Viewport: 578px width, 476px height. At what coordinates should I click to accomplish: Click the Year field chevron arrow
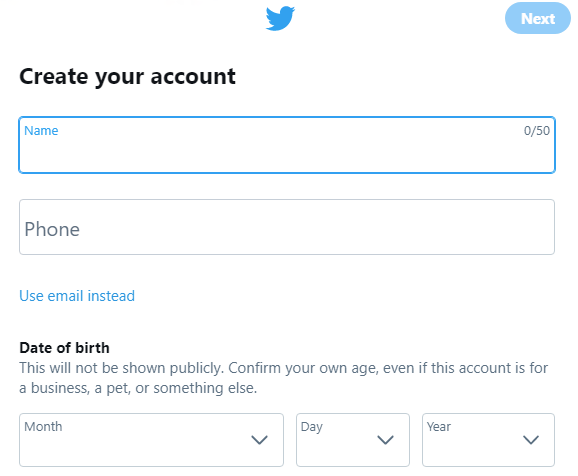(531, 440)
